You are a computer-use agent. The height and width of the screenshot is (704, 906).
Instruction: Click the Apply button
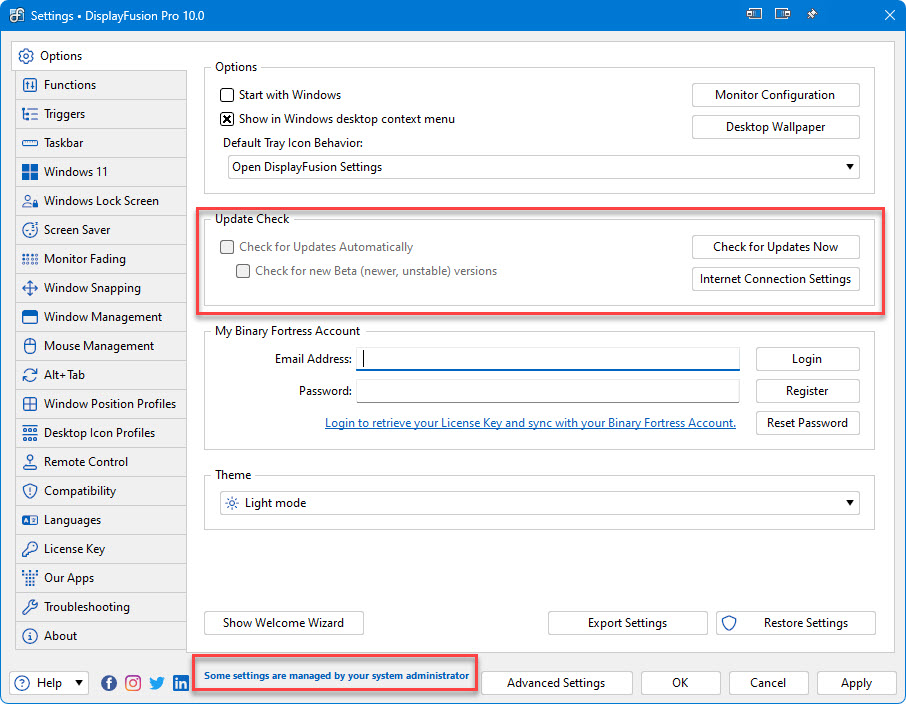(856, 683)
